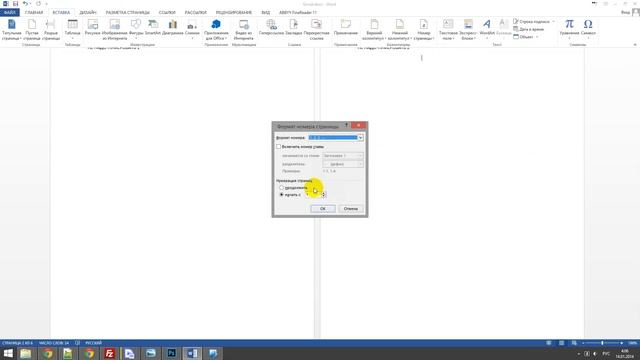Image resolution: width=640 pixels, height=360 pixels.
Task: Select the начать с radio button
Action: pyautogui.click(x=282, y=195)
